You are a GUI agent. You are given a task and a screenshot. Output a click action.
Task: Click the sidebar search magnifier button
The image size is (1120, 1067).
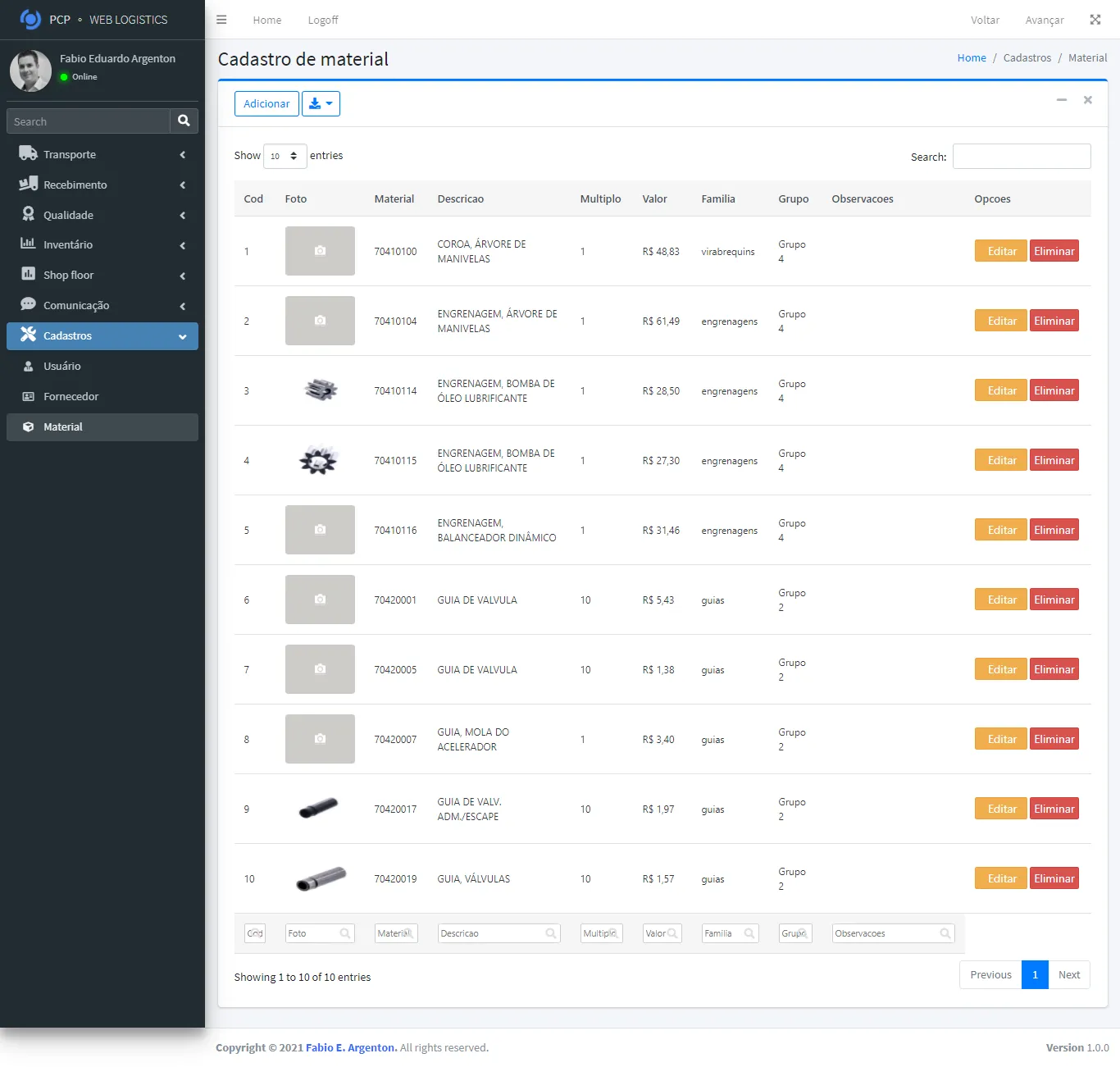184,121
